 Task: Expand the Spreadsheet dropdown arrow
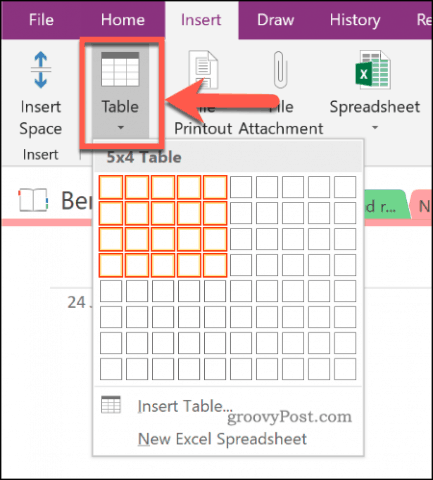click(375, 127)
